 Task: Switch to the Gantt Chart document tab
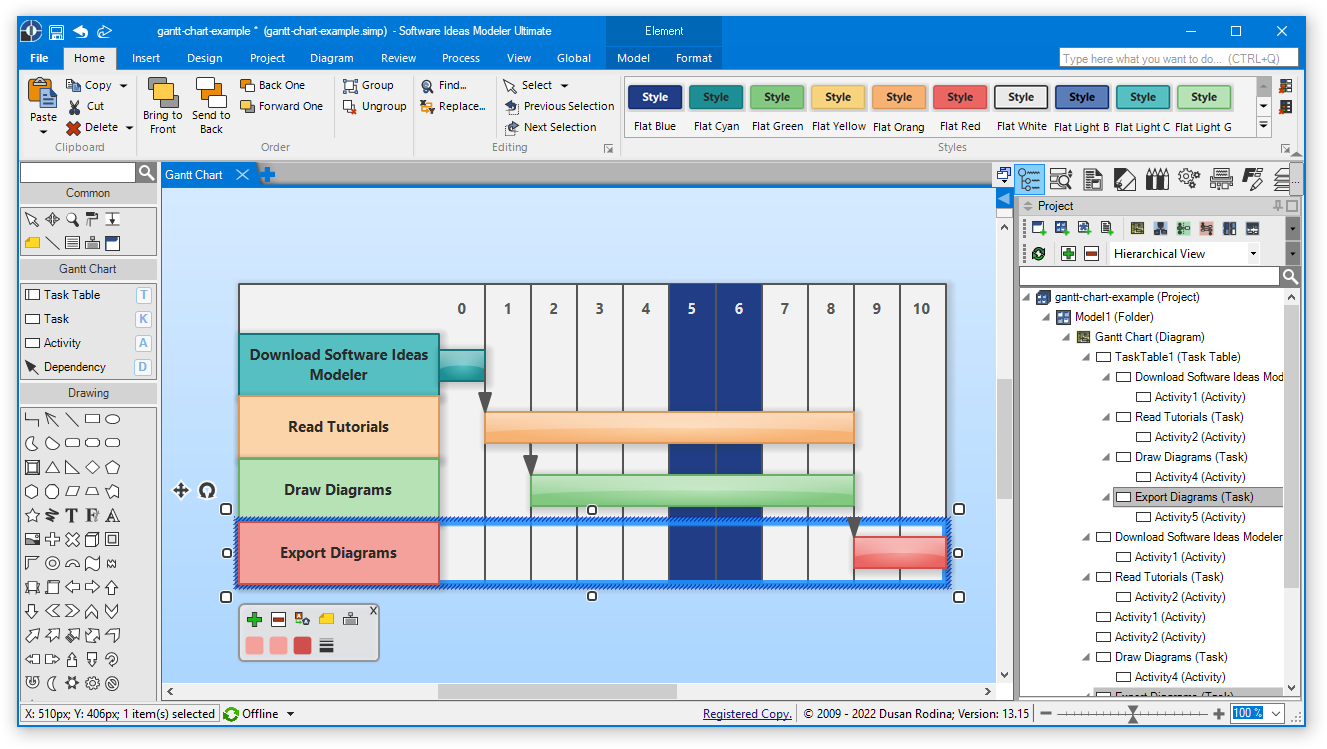[x=194, y=175]
